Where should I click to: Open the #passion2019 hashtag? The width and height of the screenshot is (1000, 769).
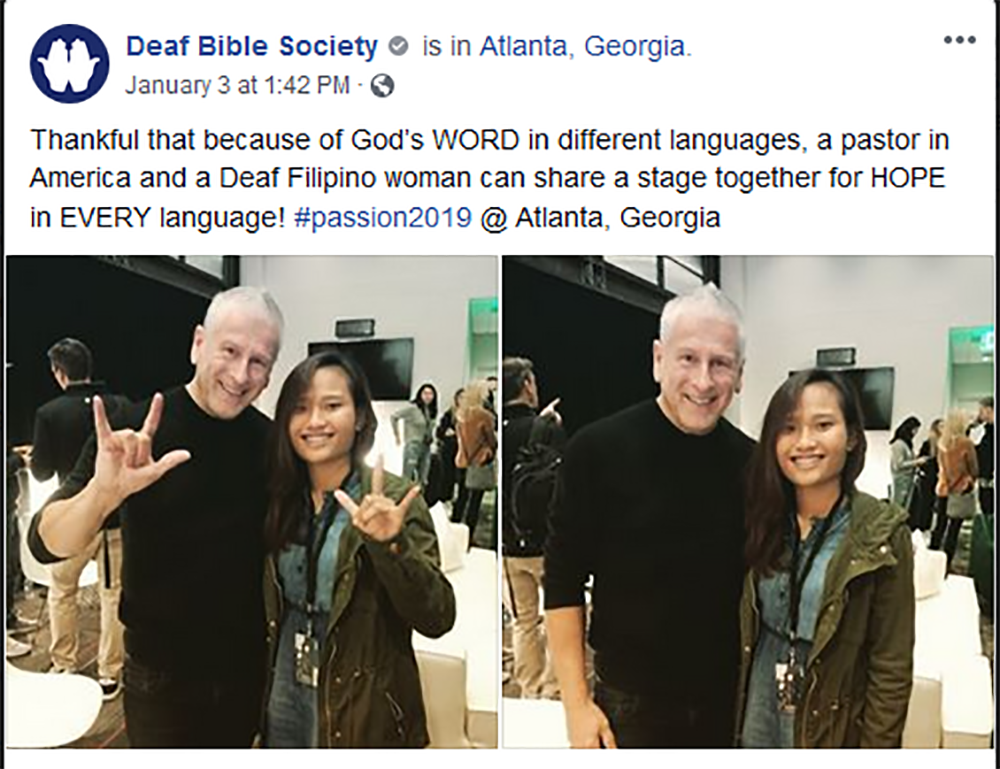[x=383, y=218]
